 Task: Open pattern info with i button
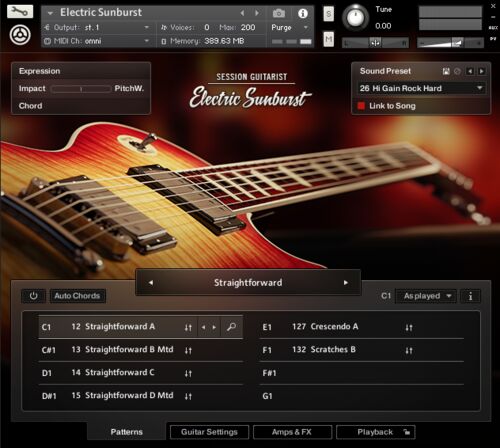tap(470, 296)
